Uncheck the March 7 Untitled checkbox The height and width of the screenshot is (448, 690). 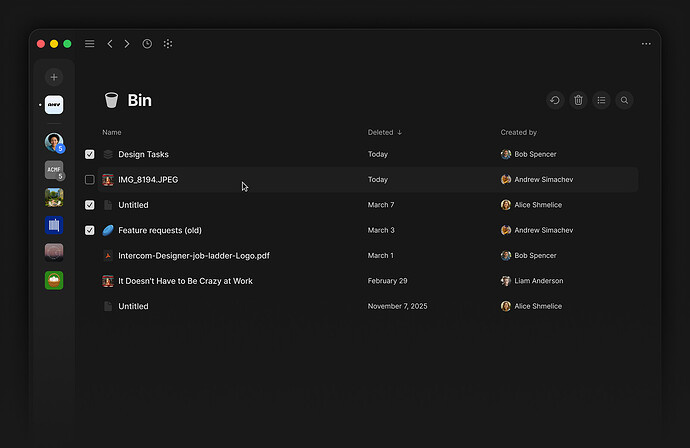click(x=90, y=205)
